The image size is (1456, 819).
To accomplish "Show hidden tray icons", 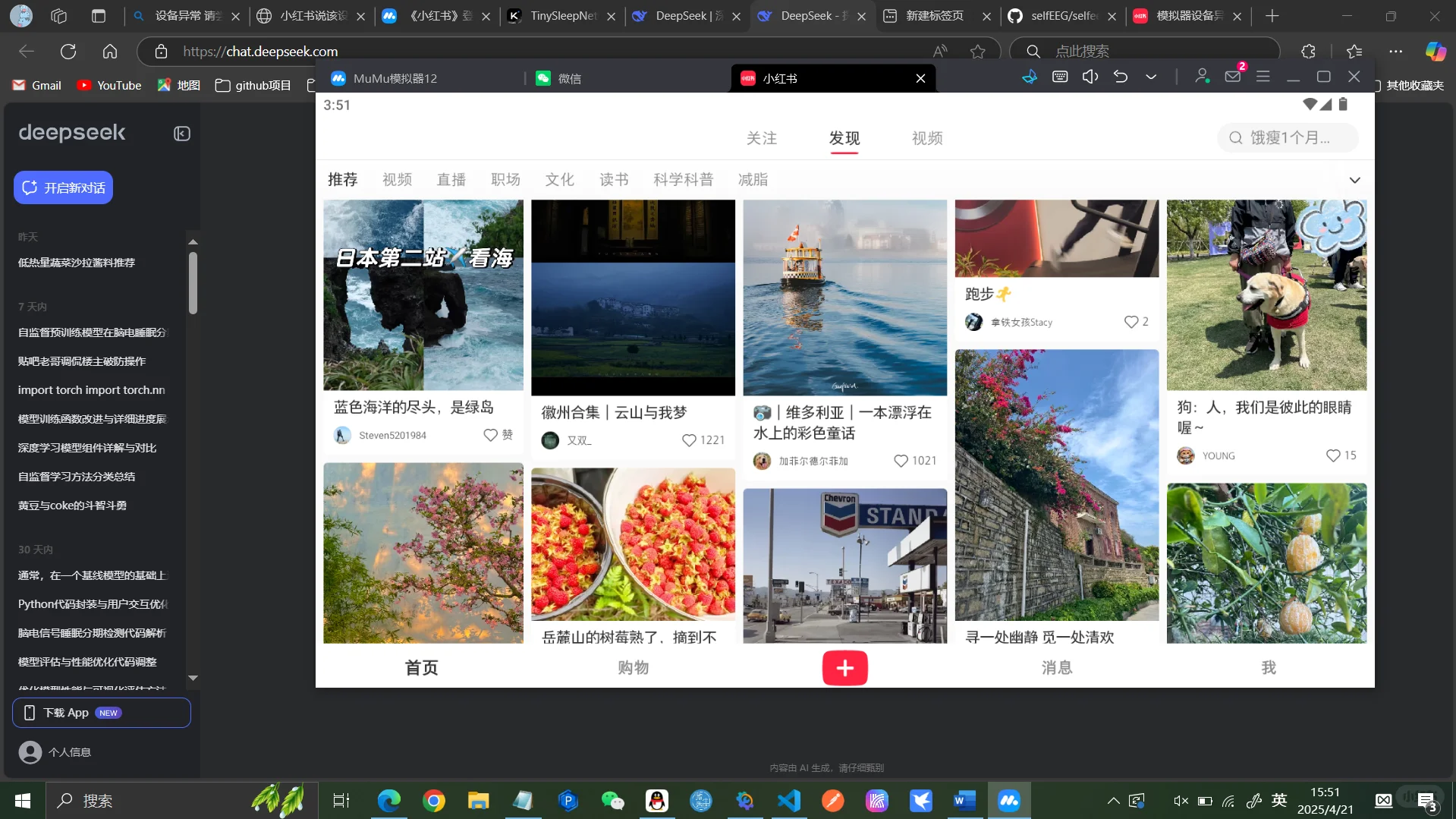I will [x=1112, y=800].
